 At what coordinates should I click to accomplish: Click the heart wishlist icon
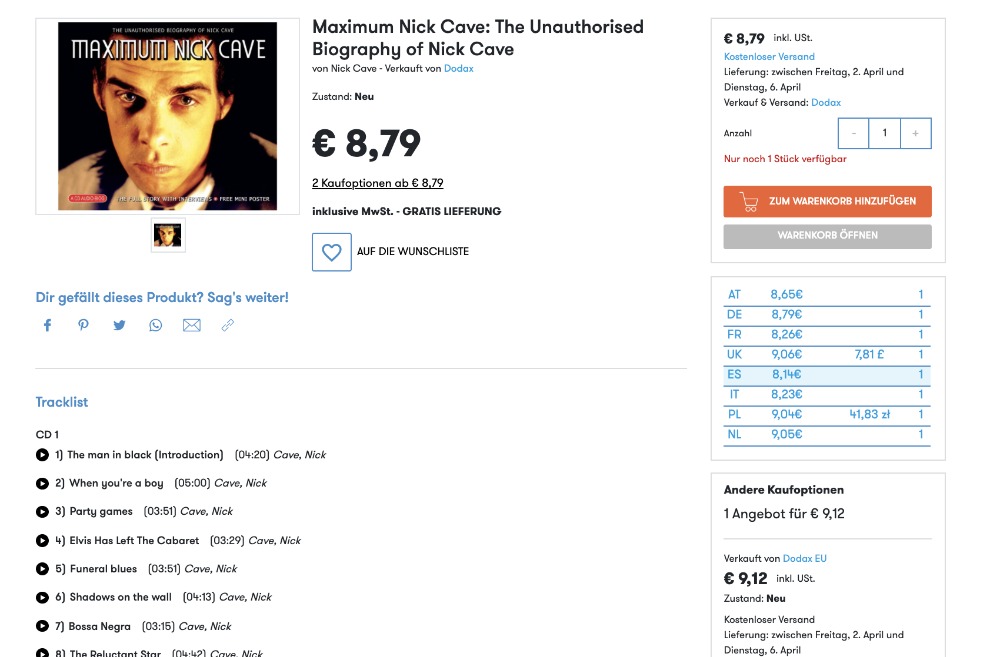click(x=332, y=251)
